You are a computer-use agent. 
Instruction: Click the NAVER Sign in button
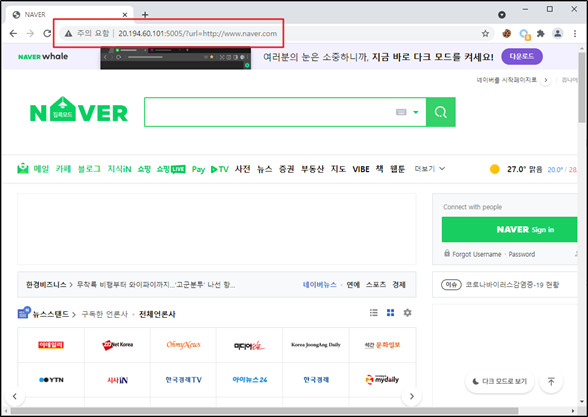[509, 230]
